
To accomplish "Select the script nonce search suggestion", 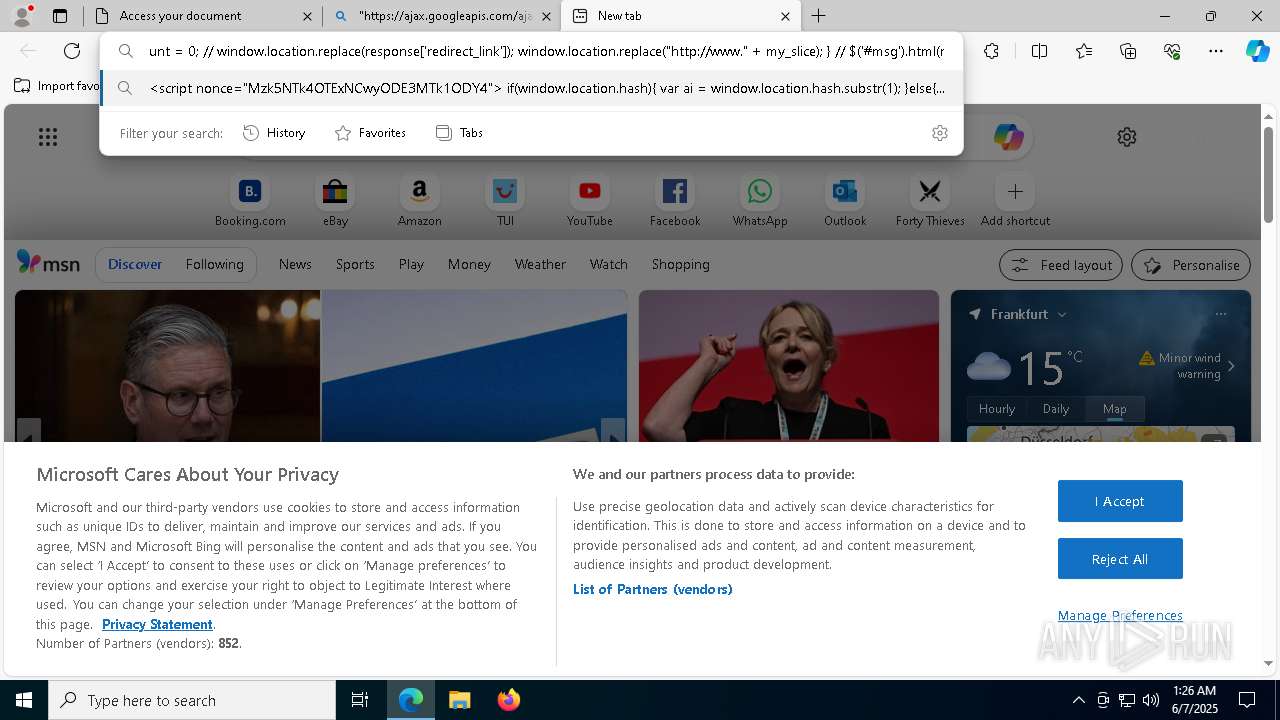I will pyautogui.click(x=532, y=88).
